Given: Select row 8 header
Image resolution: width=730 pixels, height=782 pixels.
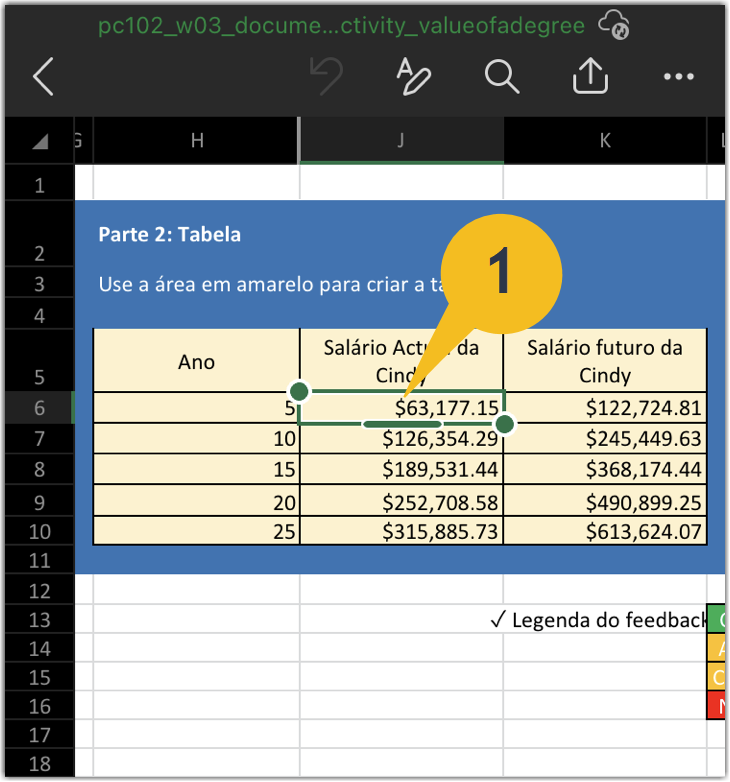Looking at the screenshot, I should pyautogui.click(x=39, y=469).
